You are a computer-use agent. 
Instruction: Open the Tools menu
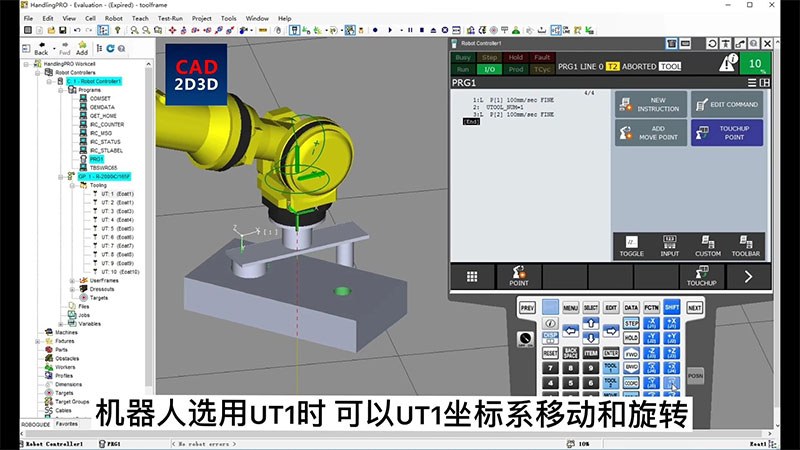229,18
